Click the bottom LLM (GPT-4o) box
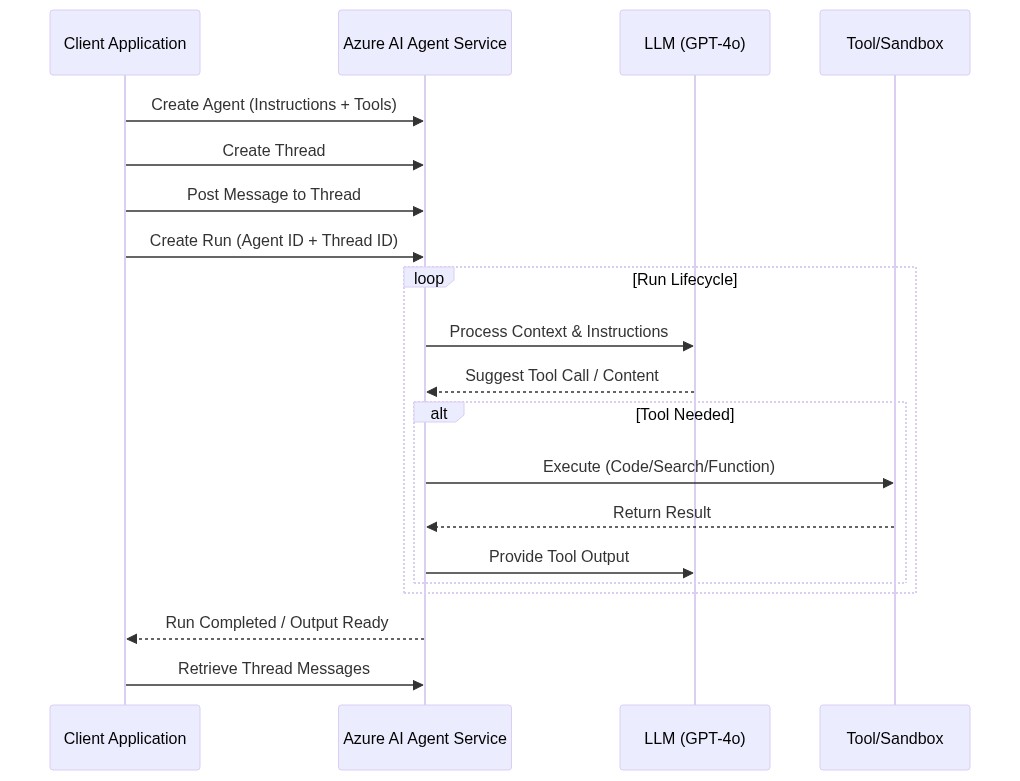 [x=695, y=738]
